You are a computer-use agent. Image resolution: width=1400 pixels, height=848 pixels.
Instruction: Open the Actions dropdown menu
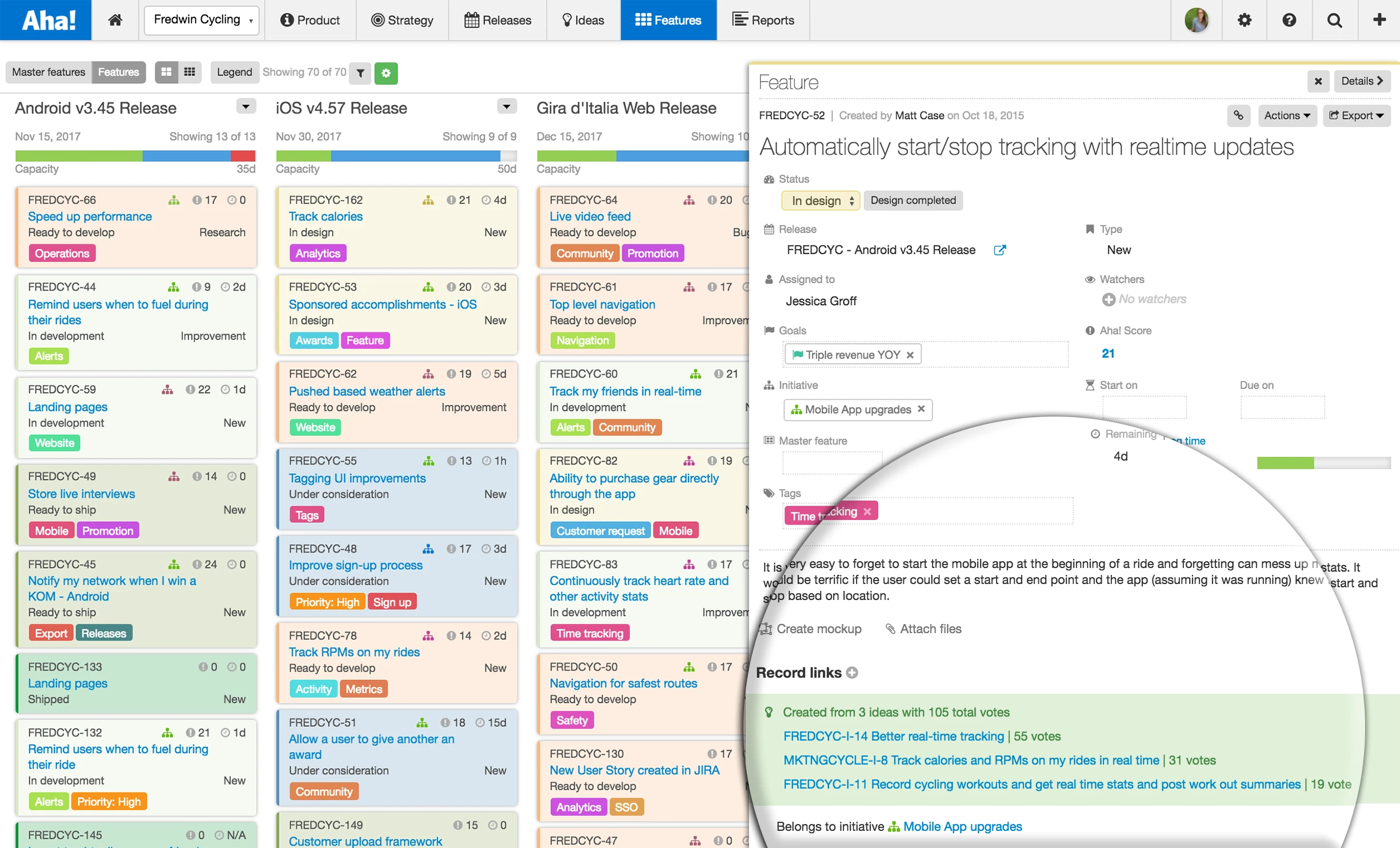1287,115
